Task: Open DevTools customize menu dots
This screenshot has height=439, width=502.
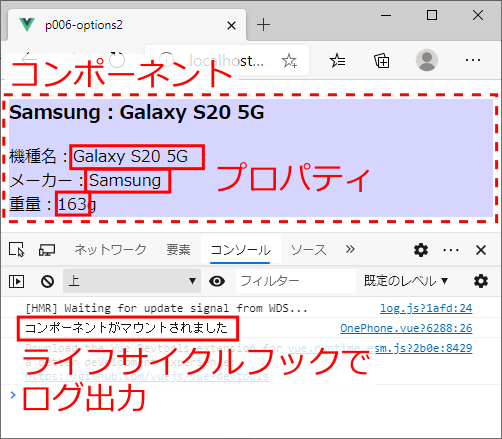Action: click(451, 250)
